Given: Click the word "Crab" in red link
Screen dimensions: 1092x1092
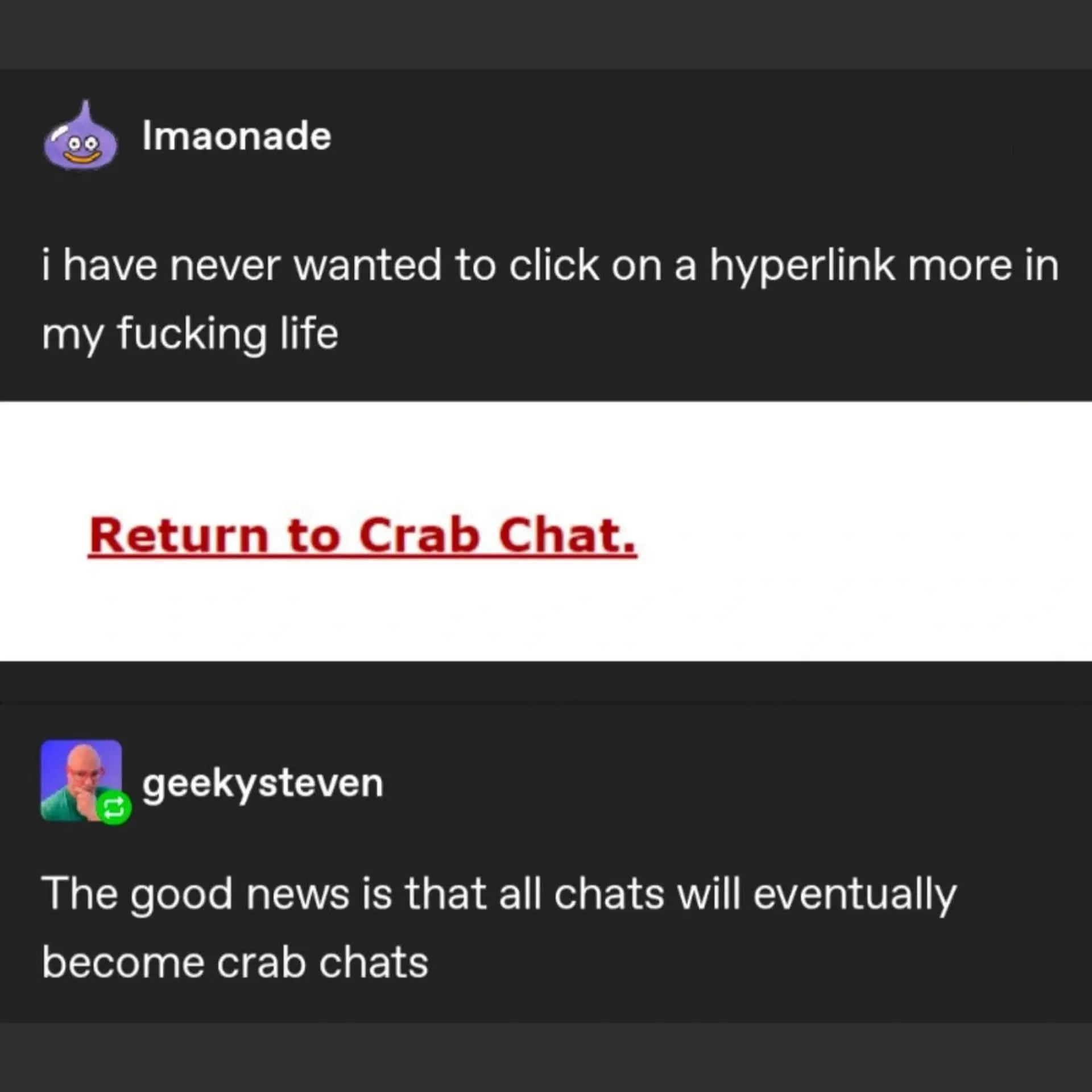Looking at the screenshot, I should click(x=419, y=536).
